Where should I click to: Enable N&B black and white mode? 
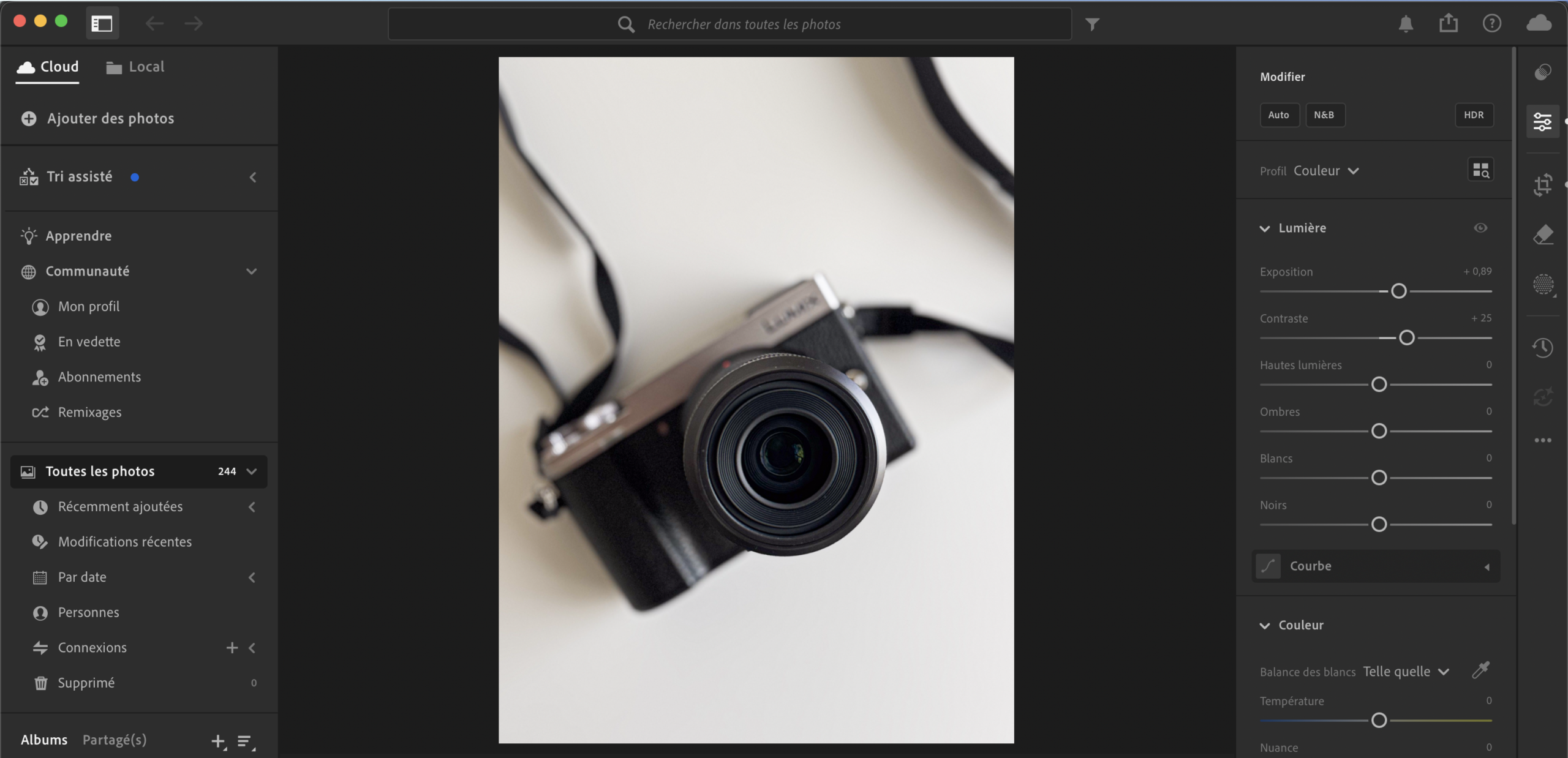(1325, 114)
